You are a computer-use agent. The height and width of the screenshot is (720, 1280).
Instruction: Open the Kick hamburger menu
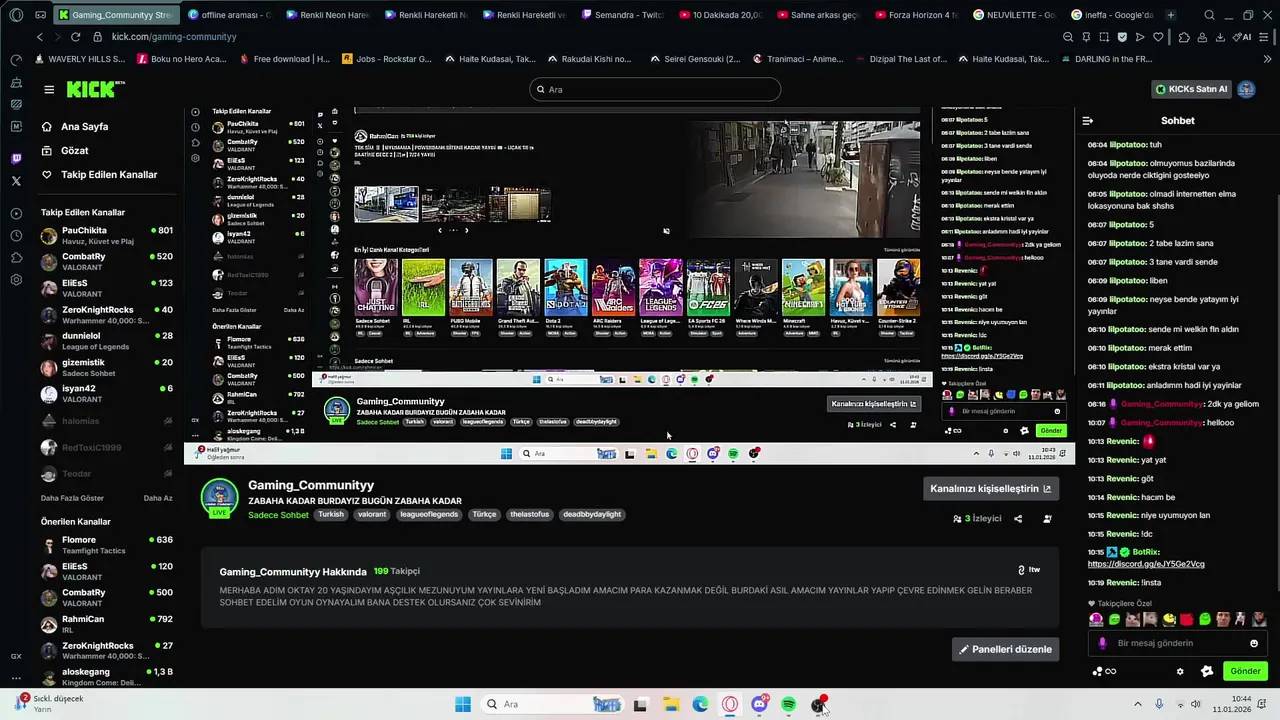click(49, 89)
